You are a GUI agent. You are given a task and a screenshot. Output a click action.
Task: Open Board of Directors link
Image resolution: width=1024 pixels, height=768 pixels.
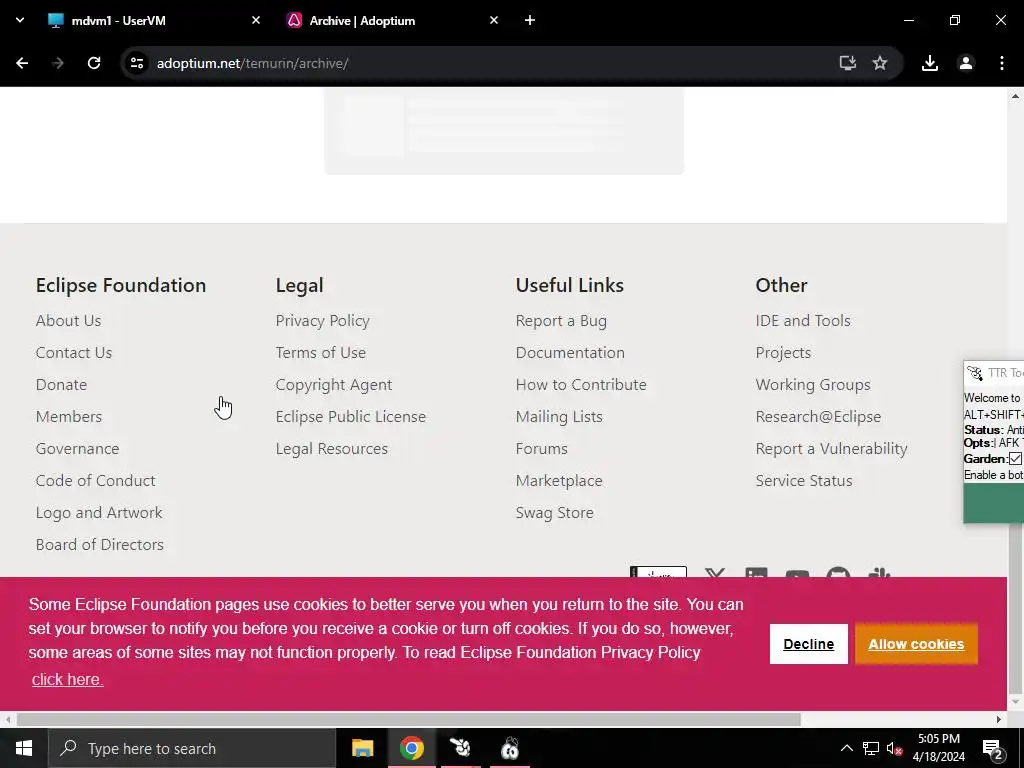pyautogui.click(x=100, y=545)
